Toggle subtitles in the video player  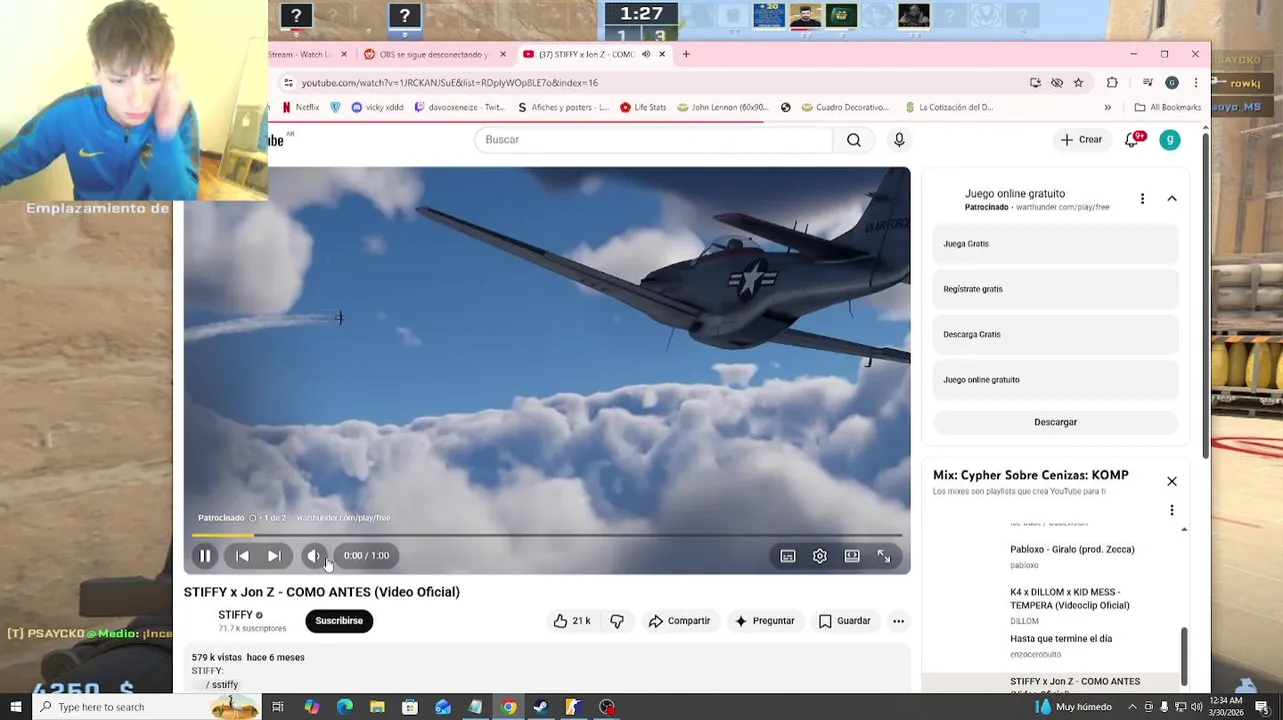click(x=788, y=556)
